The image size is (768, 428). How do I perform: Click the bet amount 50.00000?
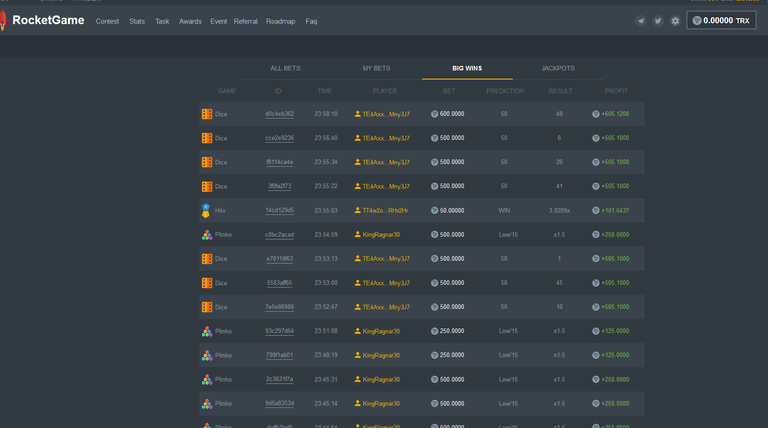(x=452, y=211)
